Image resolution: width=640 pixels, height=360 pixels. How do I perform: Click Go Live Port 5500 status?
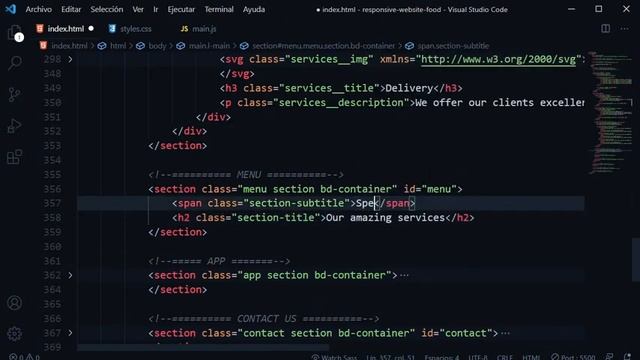point(573,357)
